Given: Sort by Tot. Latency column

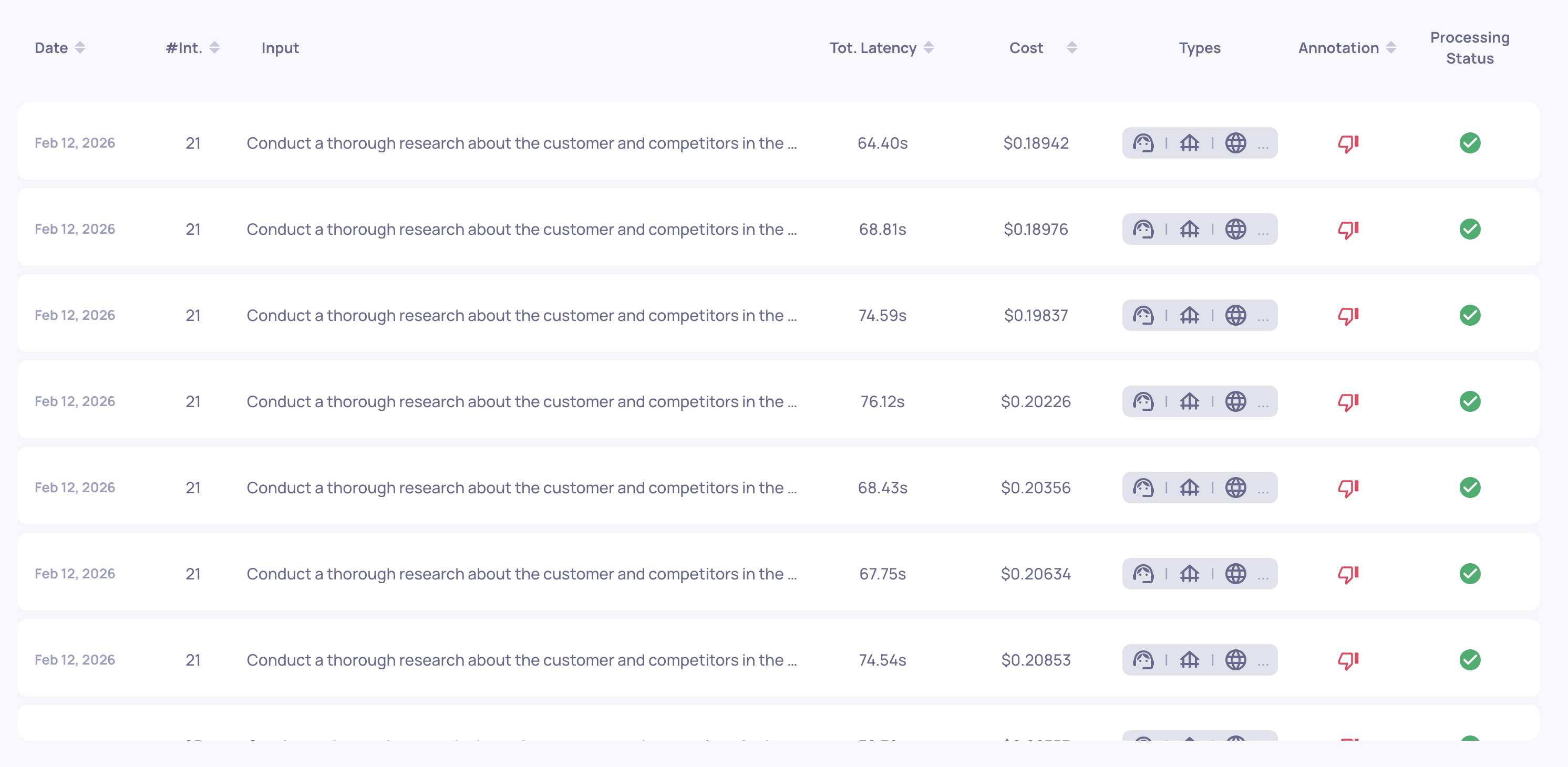Looking at the screenshot, I should coord(929,47).
